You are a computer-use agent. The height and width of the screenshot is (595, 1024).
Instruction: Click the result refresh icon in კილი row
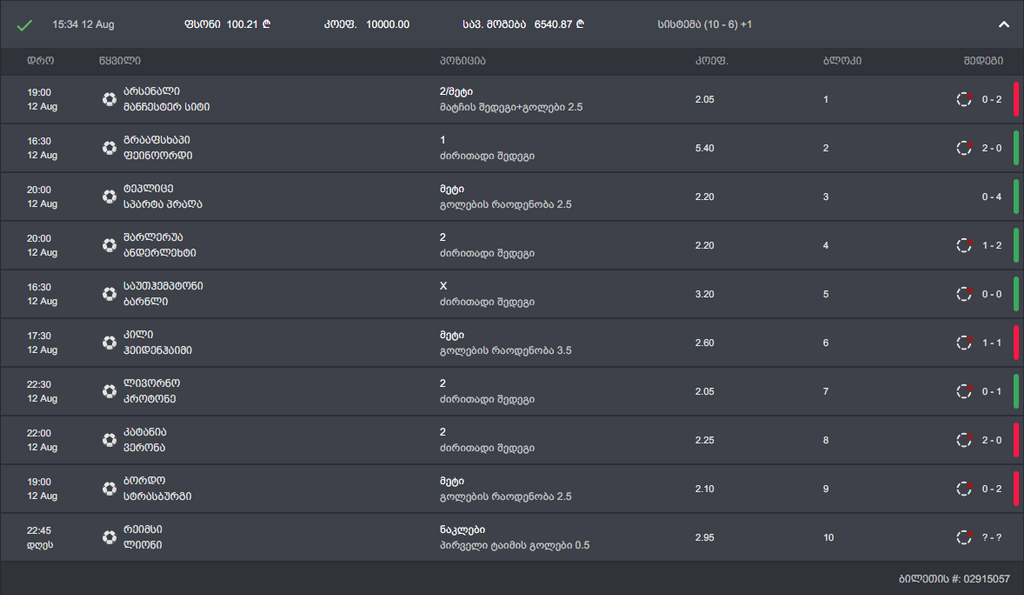964,343
